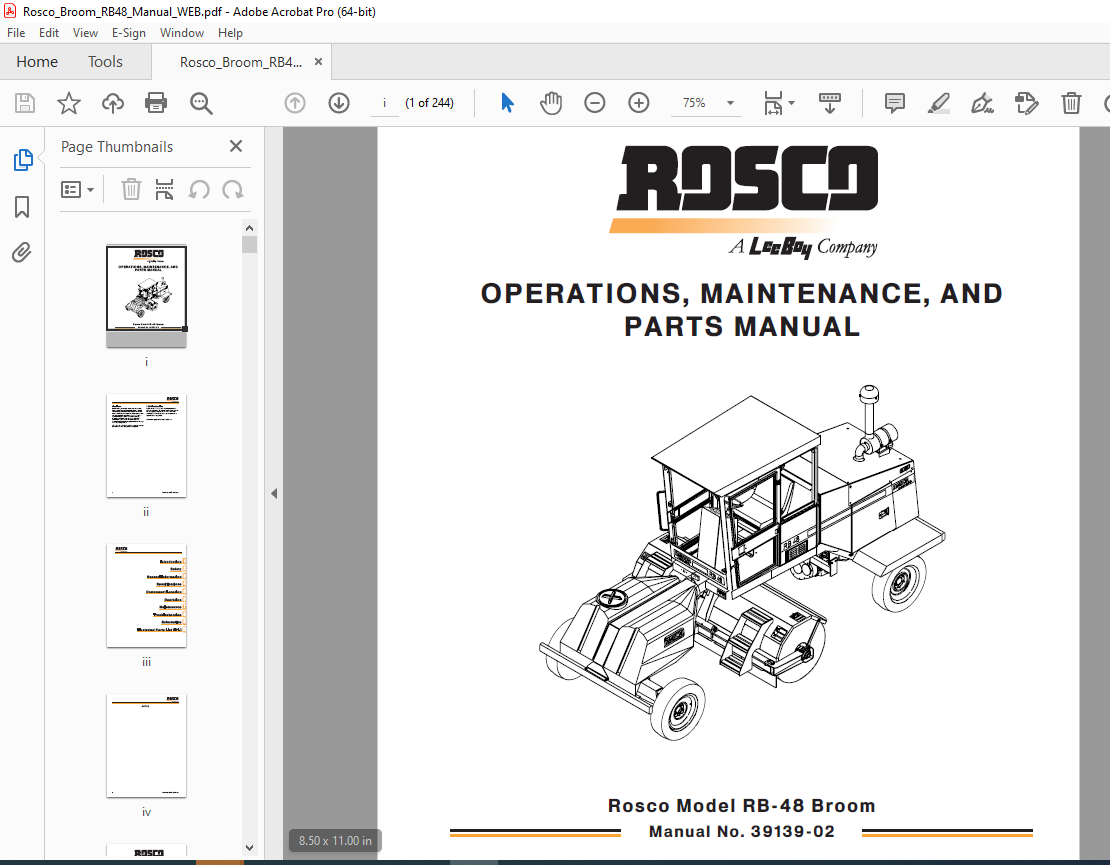Collapse the navigation pane arrow
The image size is (1110, 865).
pyautogui.click(x=274, y=493)
